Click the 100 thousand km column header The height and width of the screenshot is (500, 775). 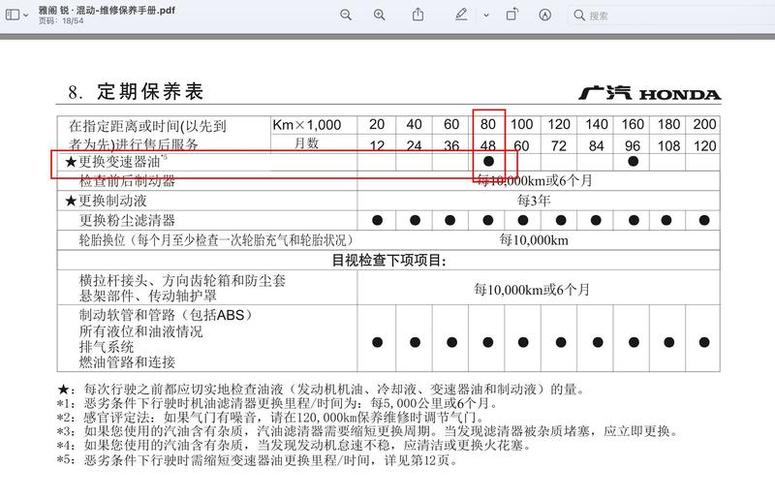(522, 125)
